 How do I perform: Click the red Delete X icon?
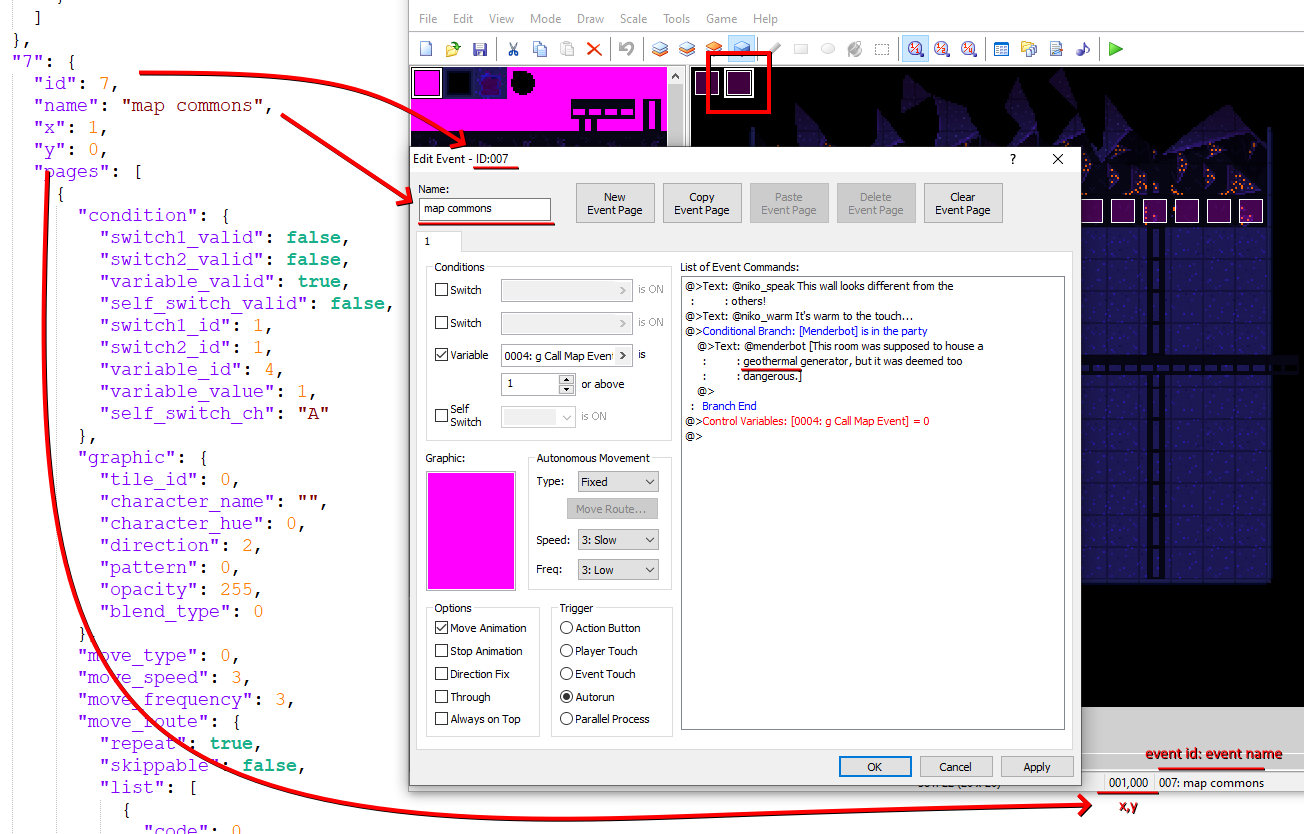pyautogui.click(x=593, y=49)
